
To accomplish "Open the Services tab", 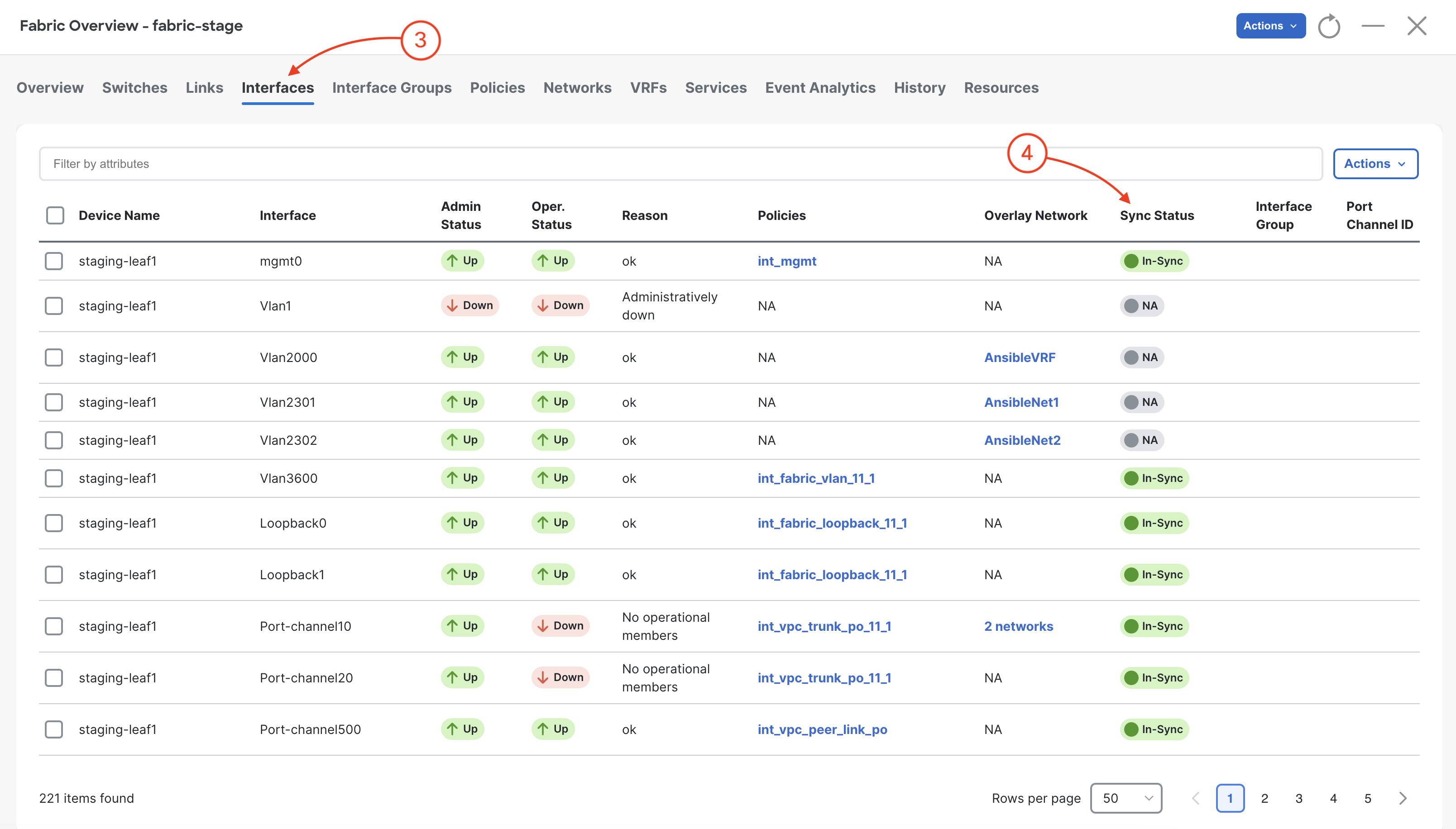I will [716, 88].
